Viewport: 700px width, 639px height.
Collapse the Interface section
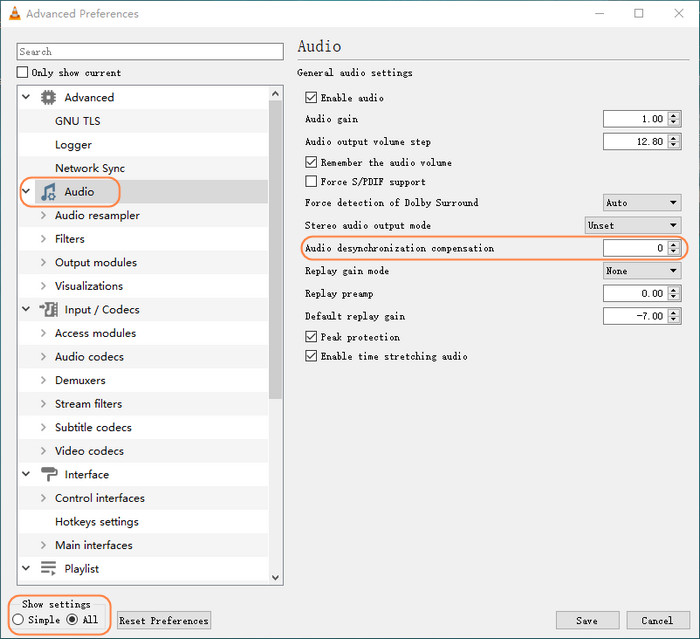26,474
